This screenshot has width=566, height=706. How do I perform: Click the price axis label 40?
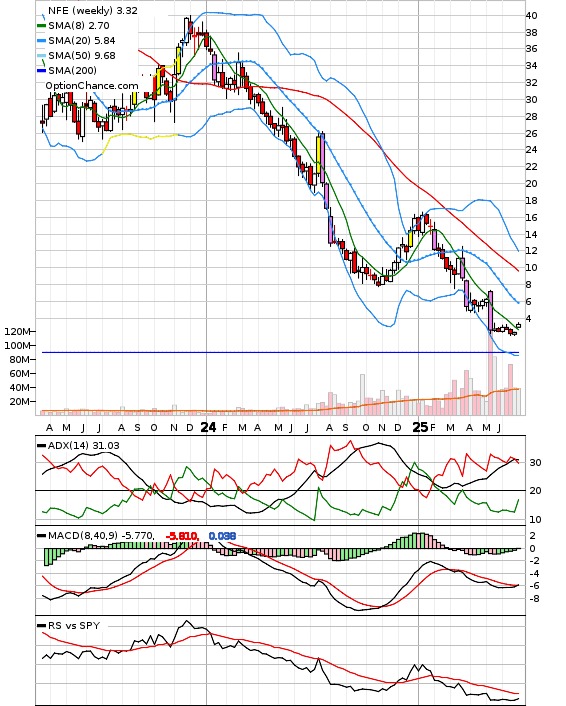click(531, 16)
